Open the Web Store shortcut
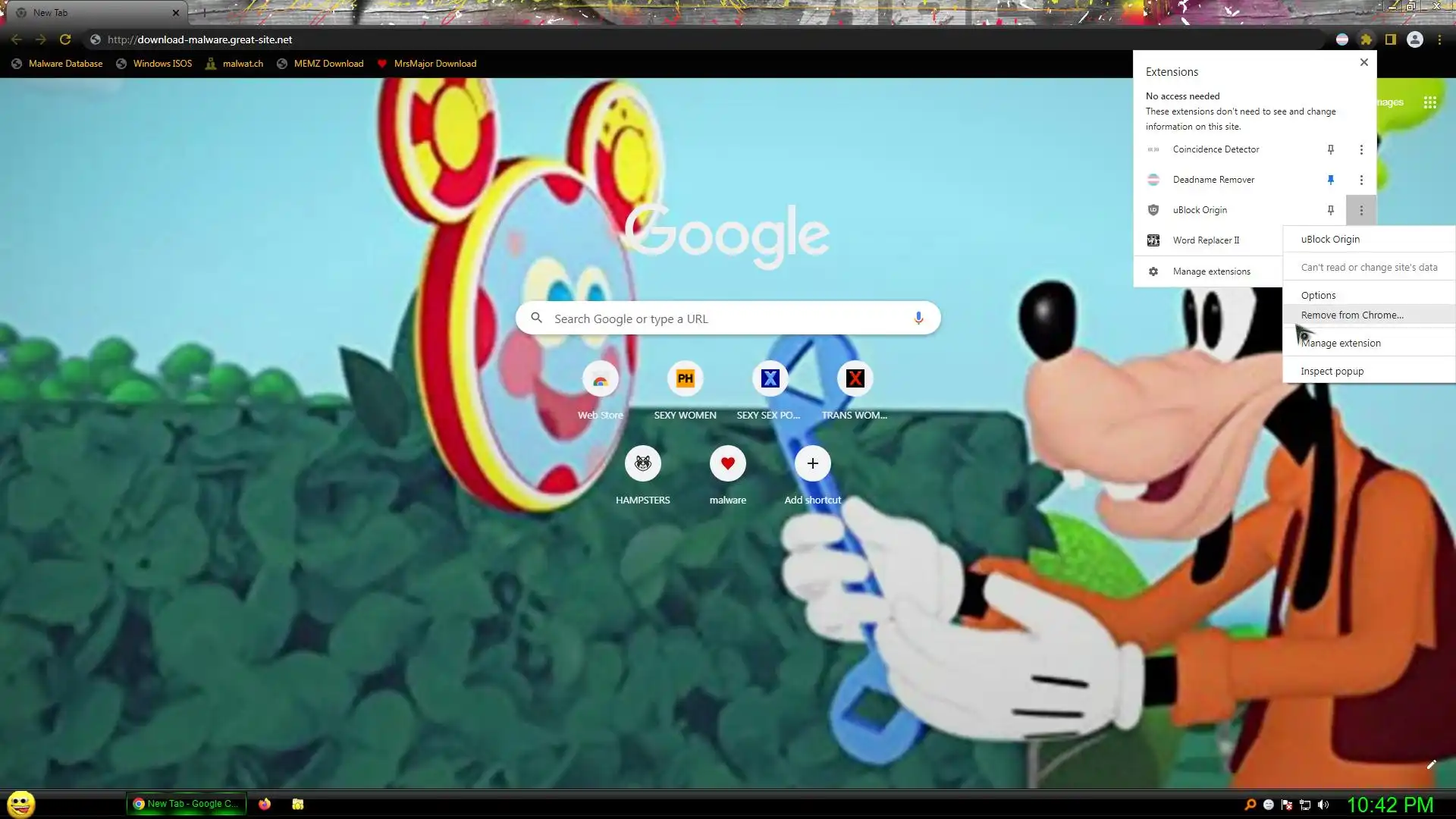Viewport: 1456px width, 819px height. coord(600,379)
